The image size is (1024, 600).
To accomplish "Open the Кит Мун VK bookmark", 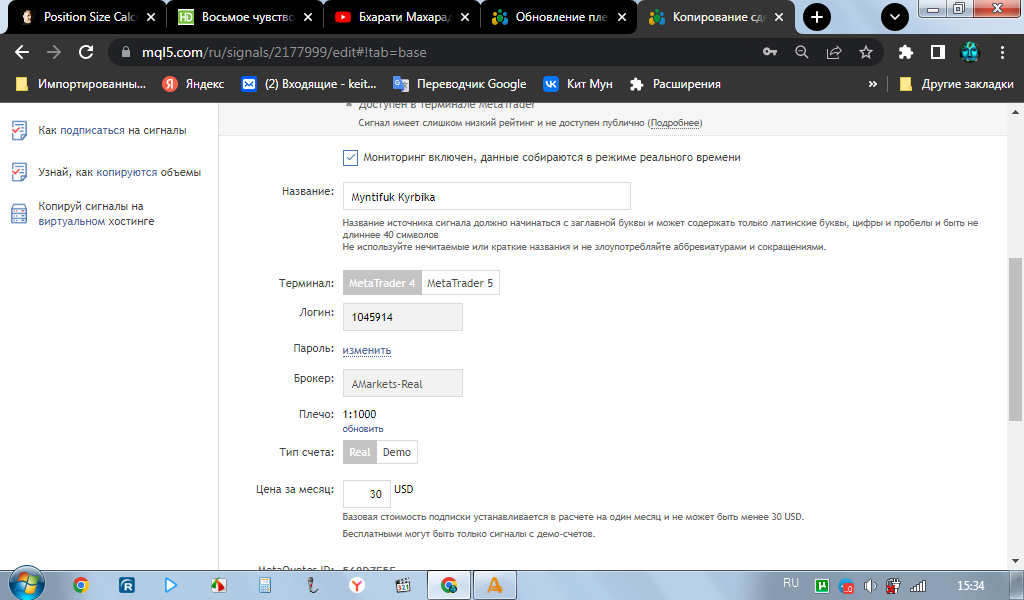I will coord(578,84).
